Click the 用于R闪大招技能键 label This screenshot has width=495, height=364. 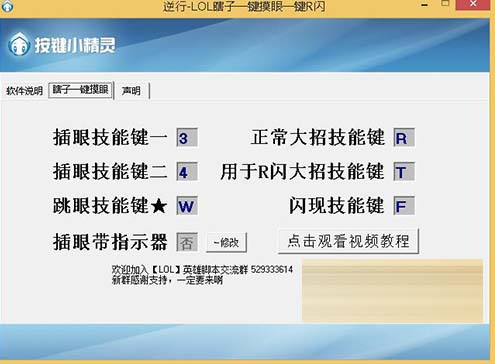(302, 171)
